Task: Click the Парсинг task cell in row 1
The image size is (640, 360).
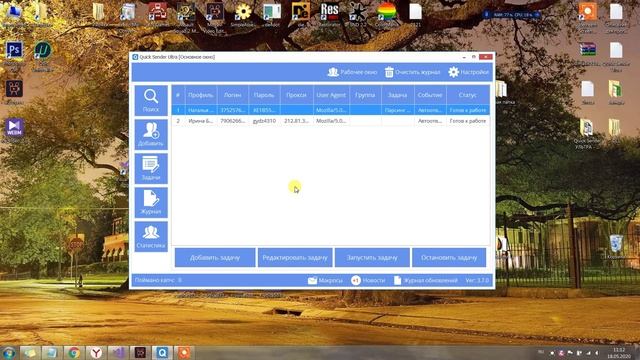Action: (398, 110)
